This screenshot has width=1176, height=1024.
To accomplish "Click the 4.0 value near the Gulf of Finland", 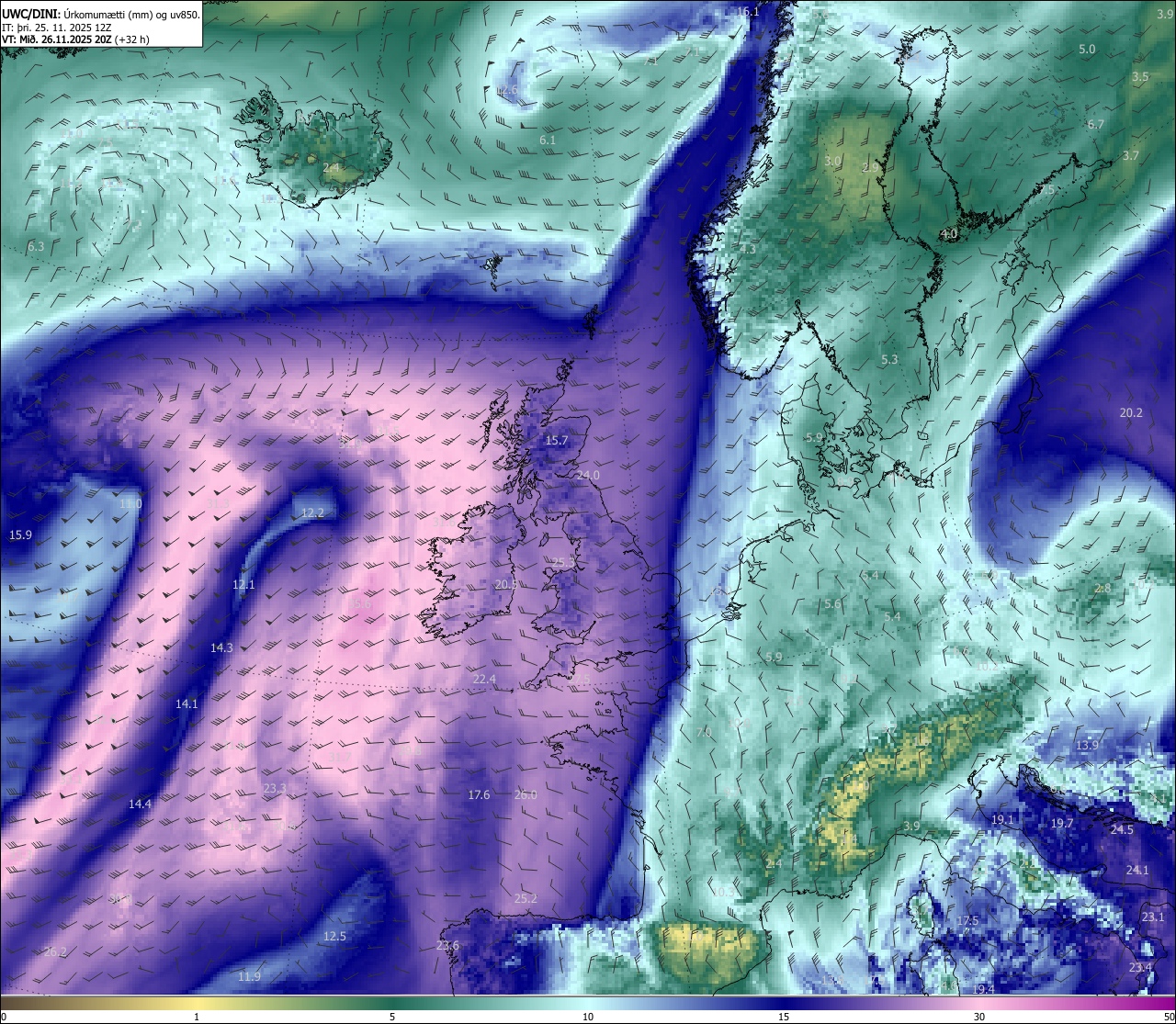I will pos(949,234).
